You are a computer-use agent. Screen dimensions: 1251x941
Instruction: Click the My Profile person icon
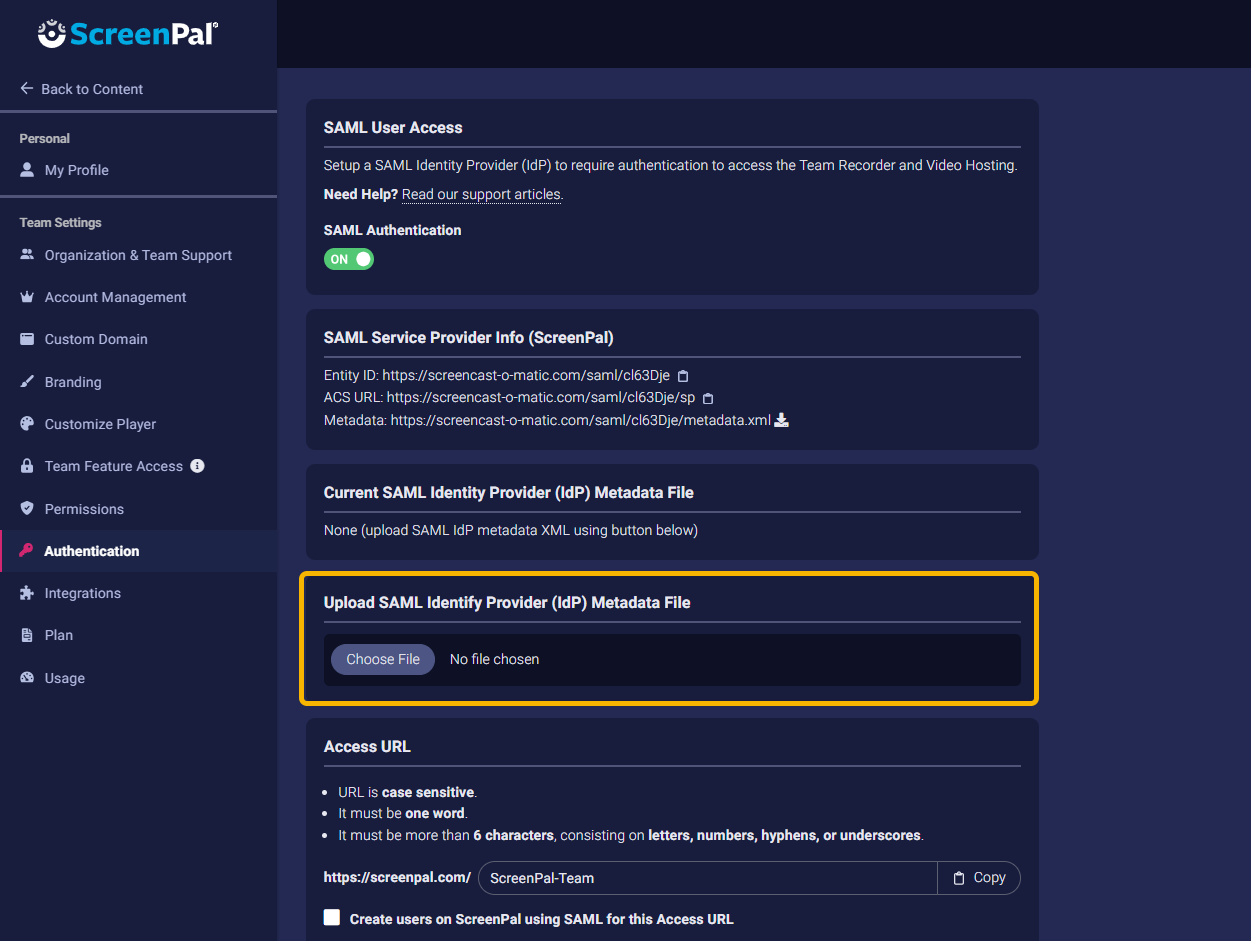point(27,170)
